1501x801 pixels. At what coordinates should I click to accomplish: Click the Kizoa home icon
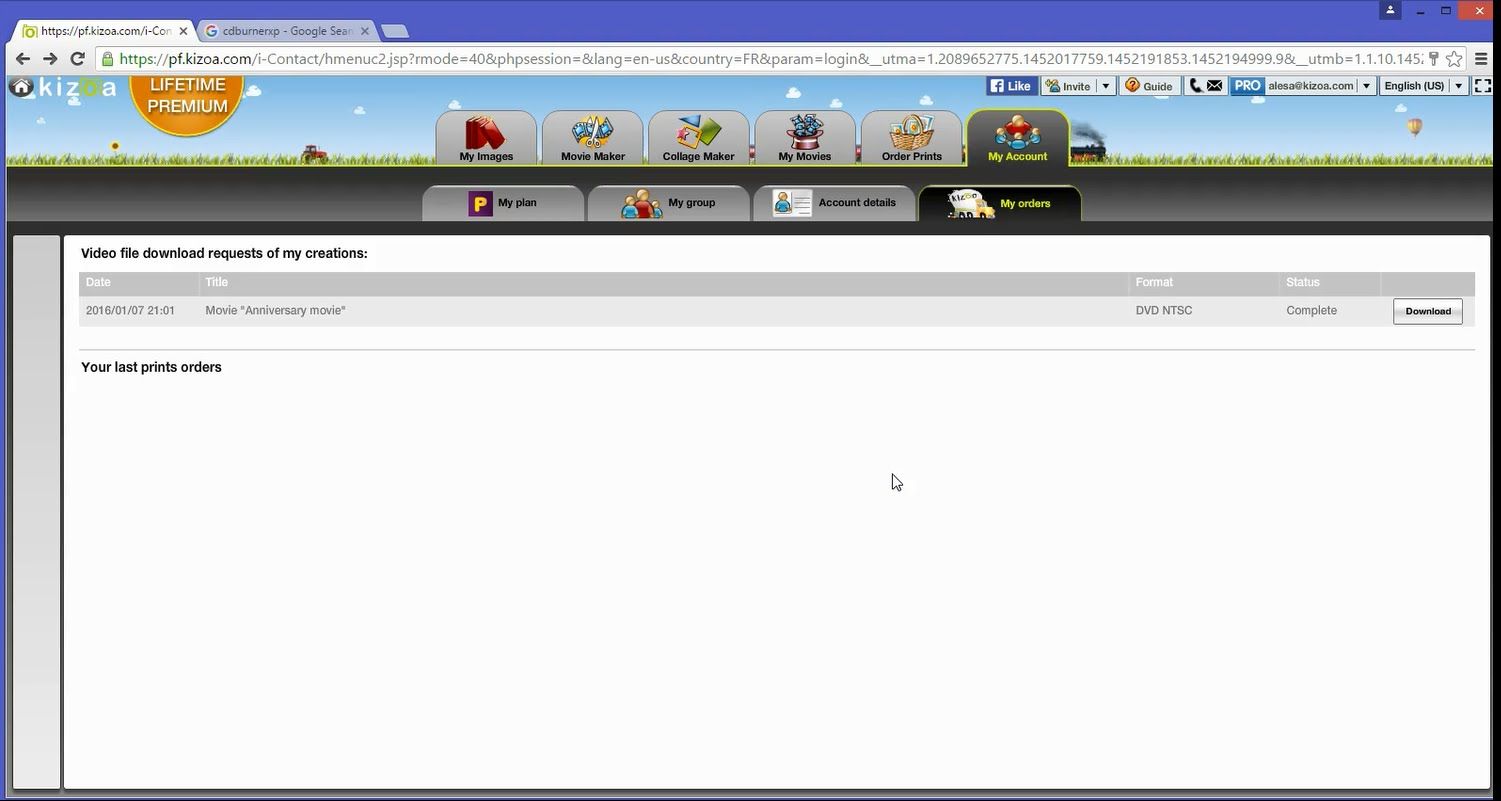tap(21, 87)
